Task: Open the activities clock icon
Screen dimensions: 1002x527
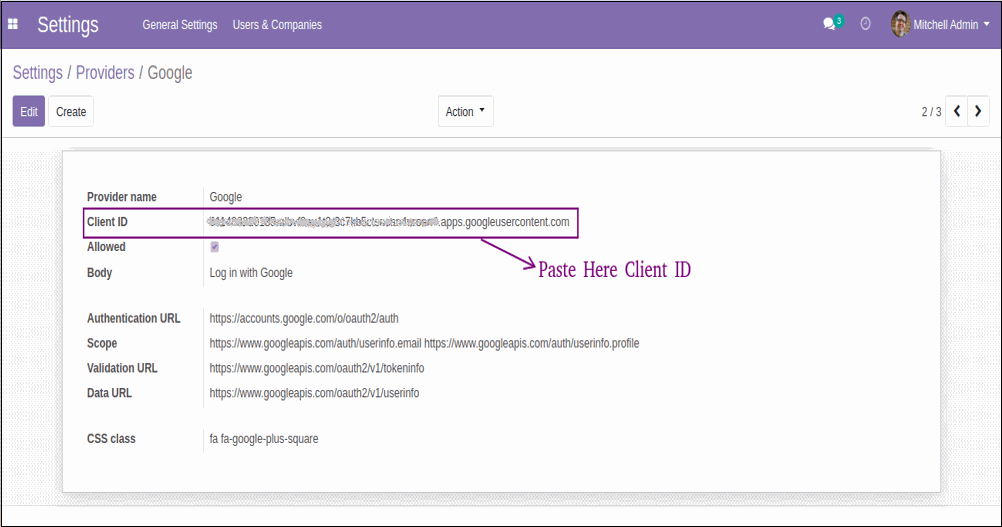Action: click(x=865, y=24)
